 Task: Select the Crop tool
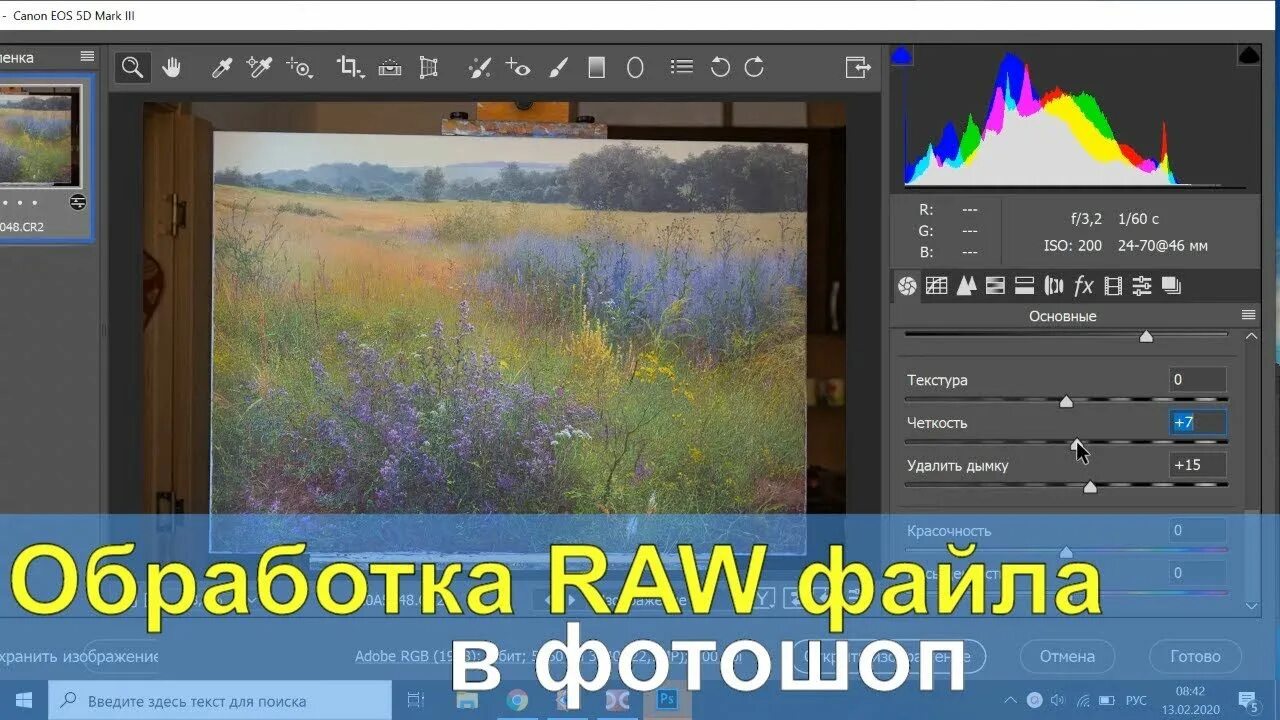point(350,67)
